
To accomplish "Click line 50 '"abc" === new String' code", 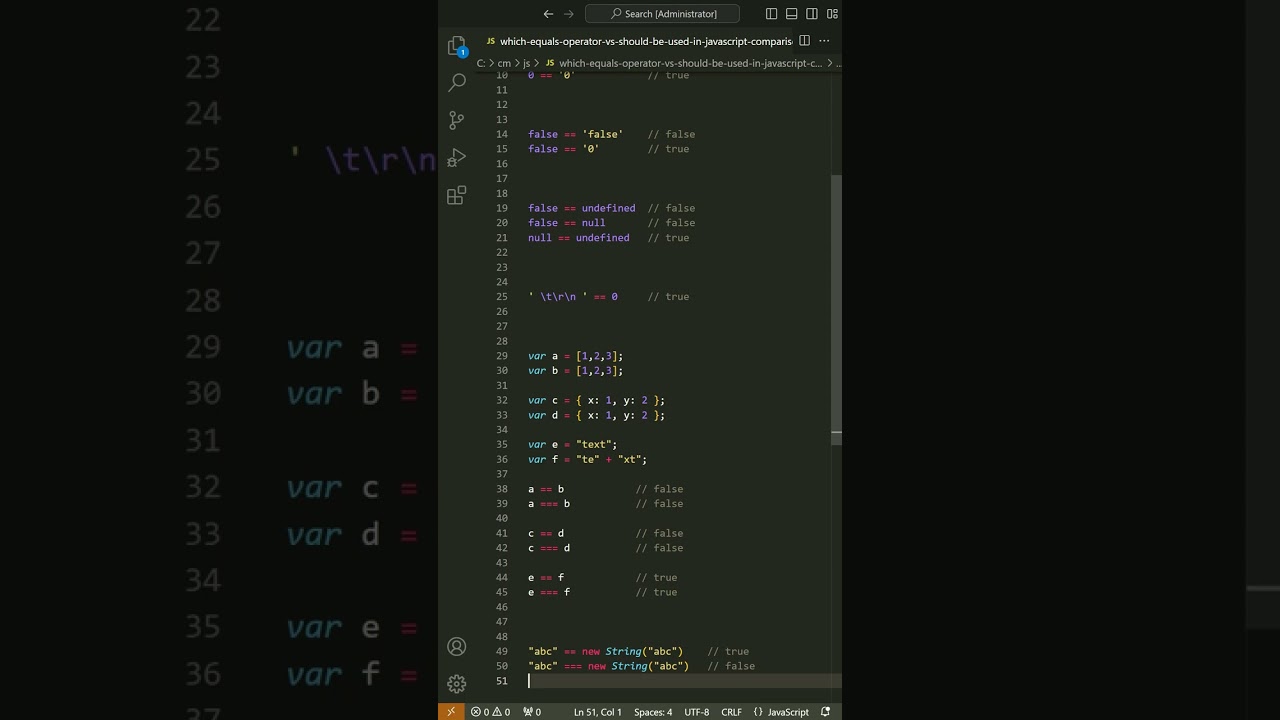I will coord(608,666).
